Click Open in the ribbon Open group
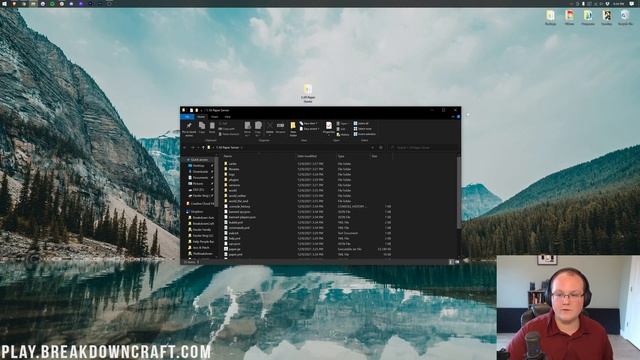Screen dimensions: 640x360 click(342, 123)
